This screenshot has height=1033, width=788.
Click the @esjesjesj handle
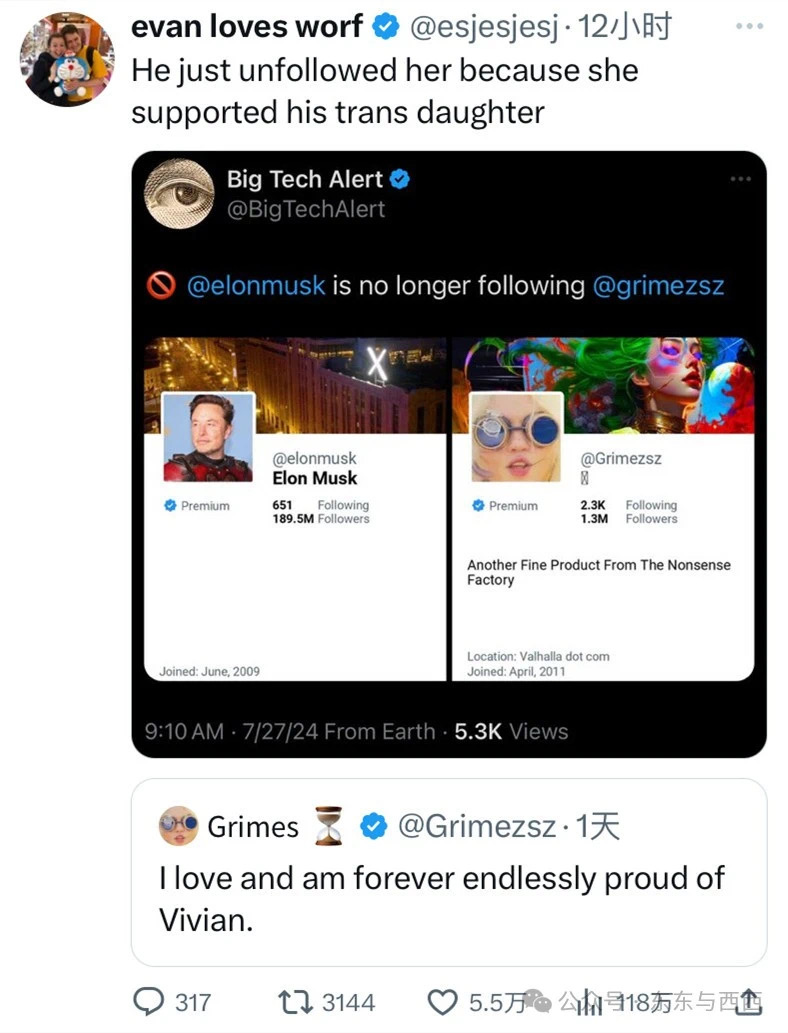tap(484, 28)
